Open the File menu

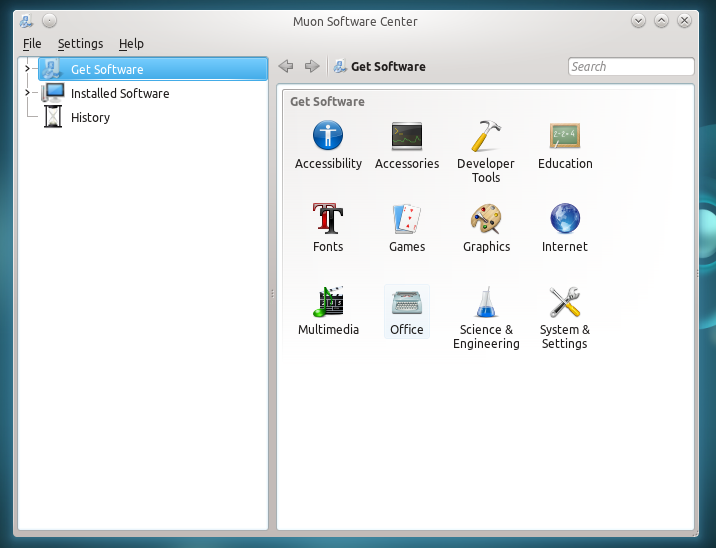tap(32, 44)
